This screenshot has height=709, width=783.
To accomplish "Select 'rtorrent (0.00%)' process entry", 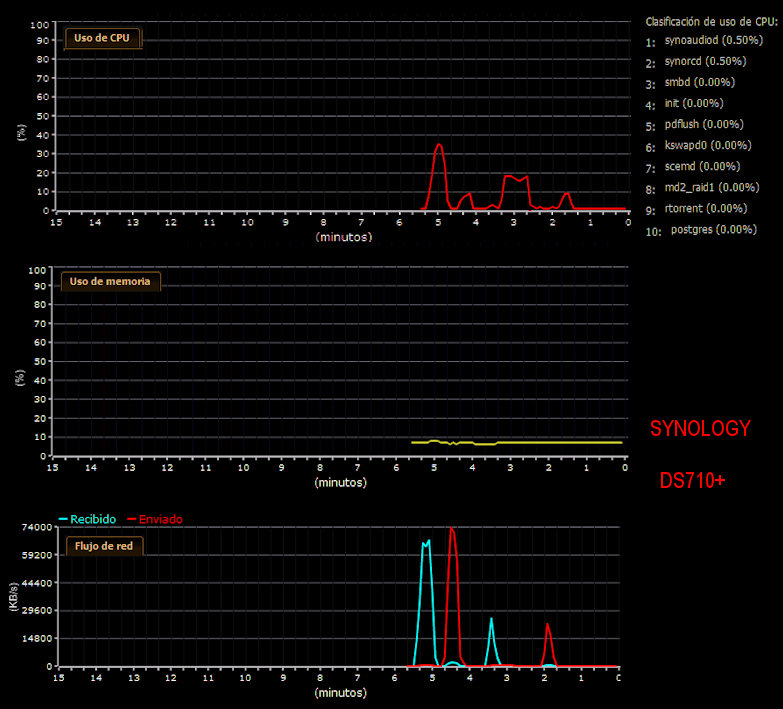I will [x=706, y=208].
